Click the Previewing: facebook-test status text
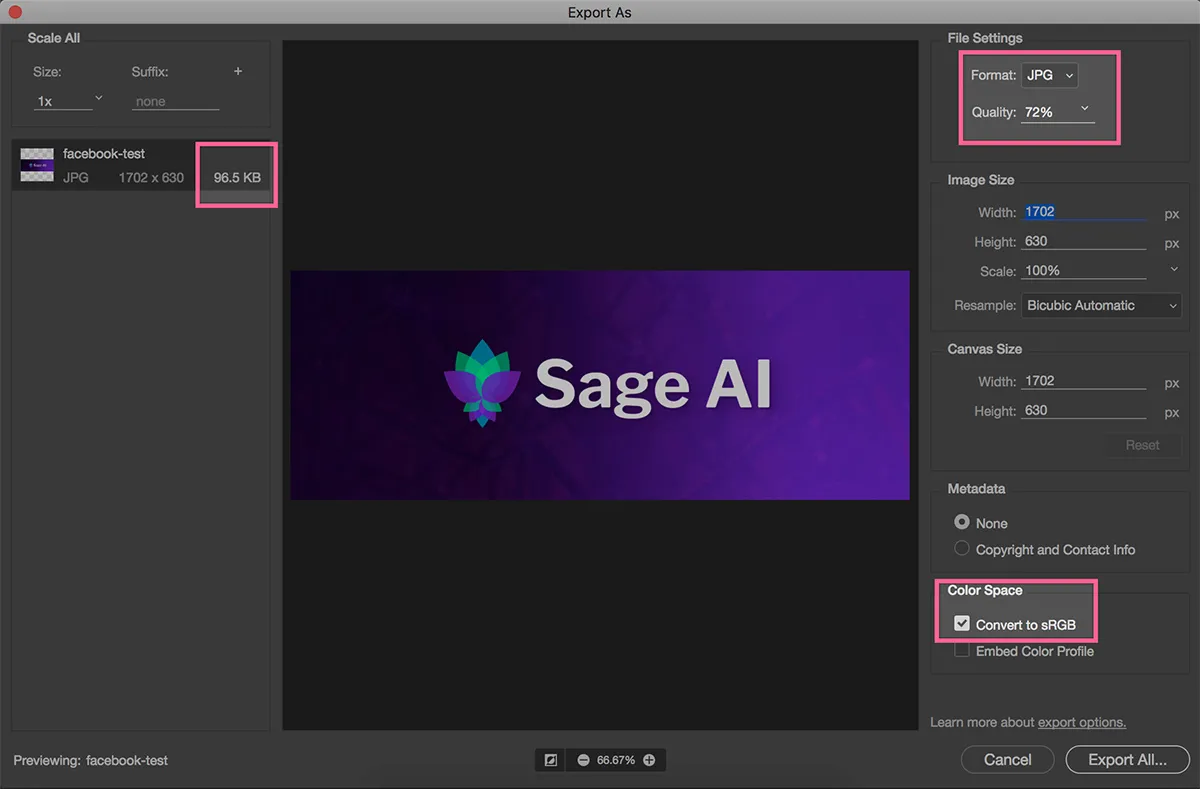Screen dimensions: 1200x789 click(91, 760)
